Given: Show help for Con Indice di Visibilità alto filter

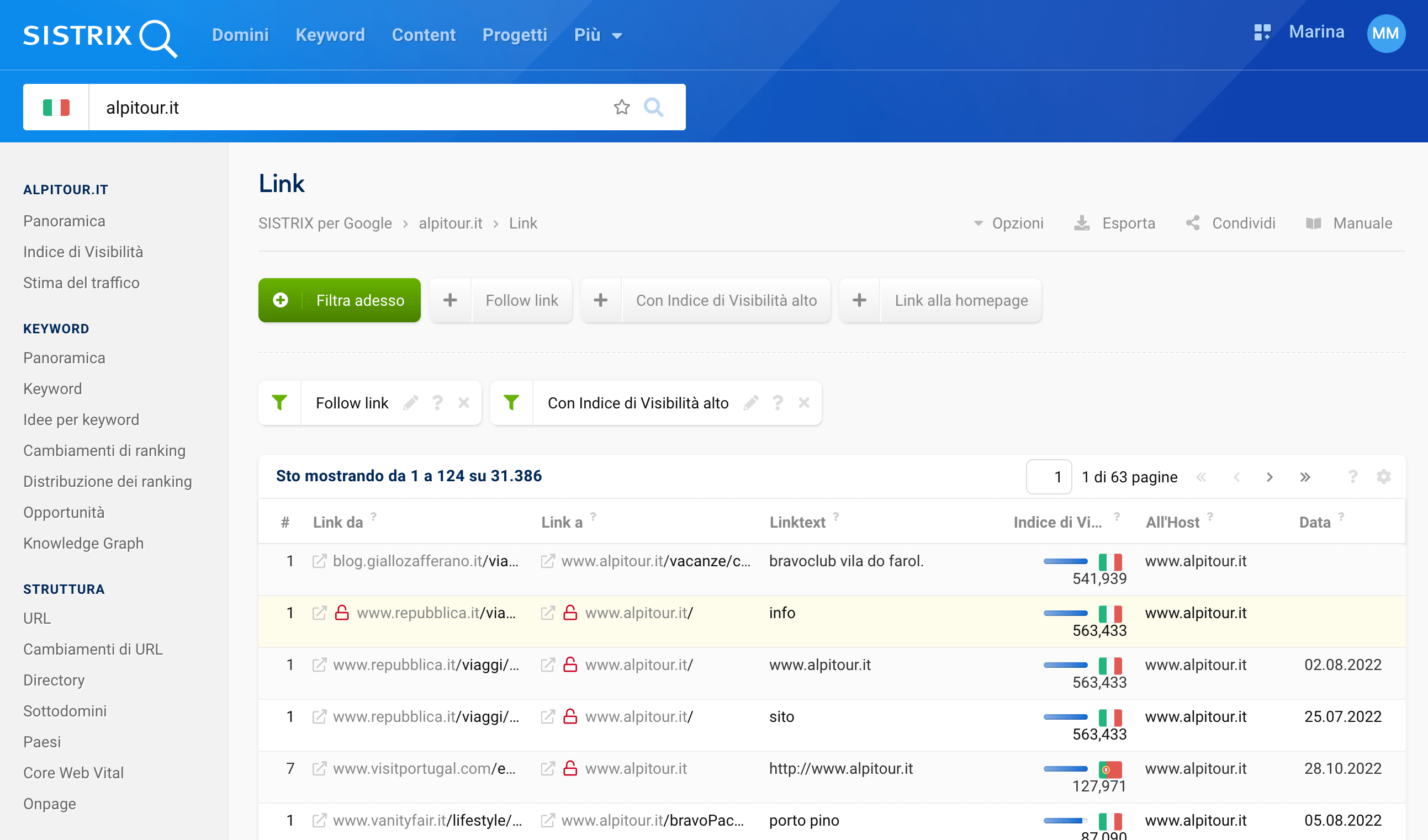Looking at the screenshot, I should tap(778, 403).
